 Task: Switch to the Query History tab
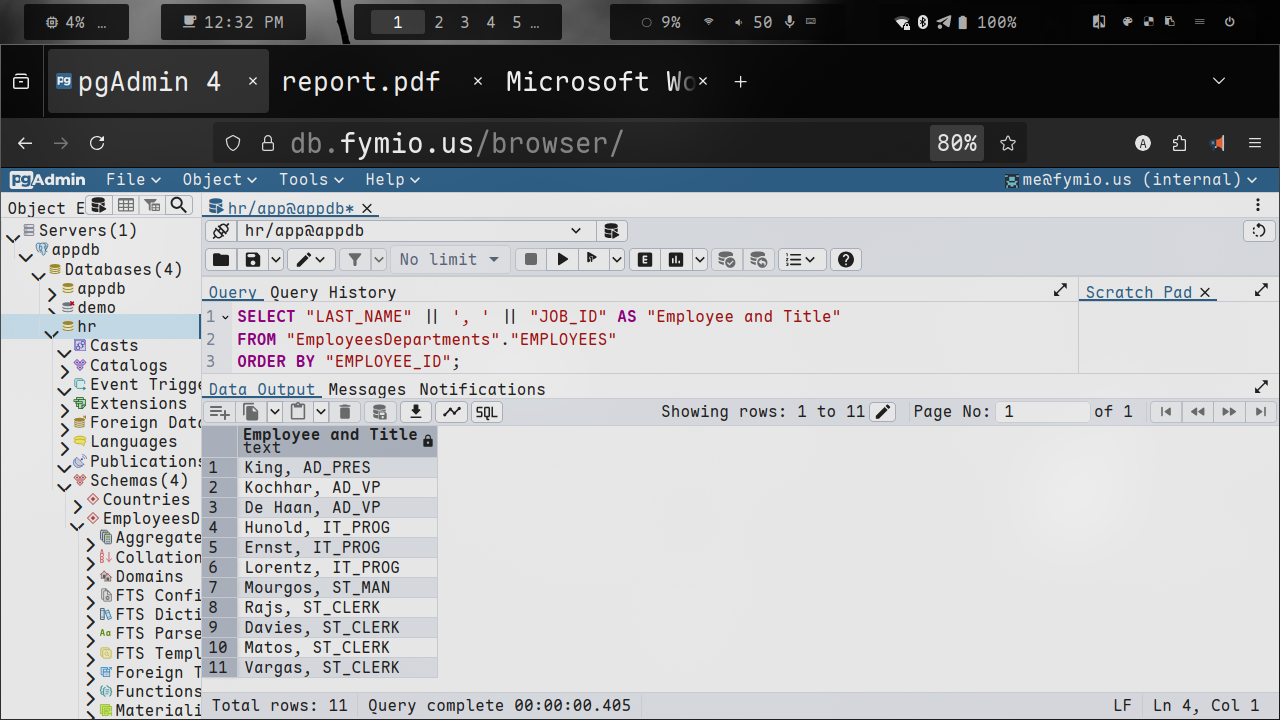(333, 292)
